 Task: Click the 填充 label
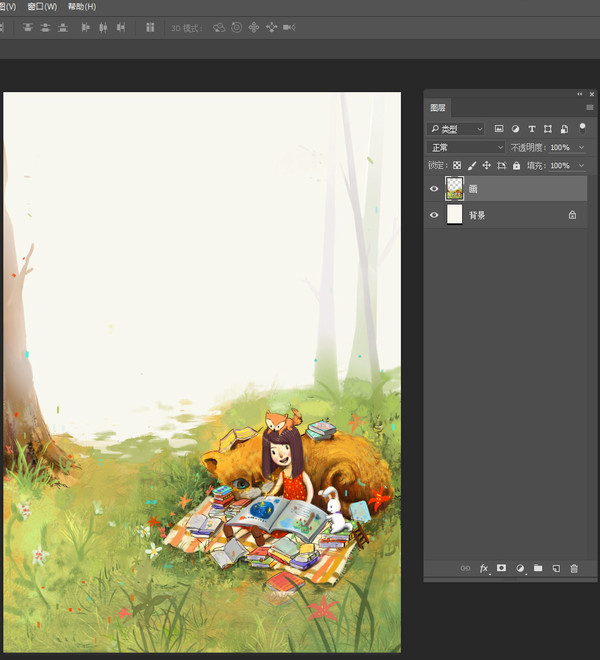(x=536, y=165)
